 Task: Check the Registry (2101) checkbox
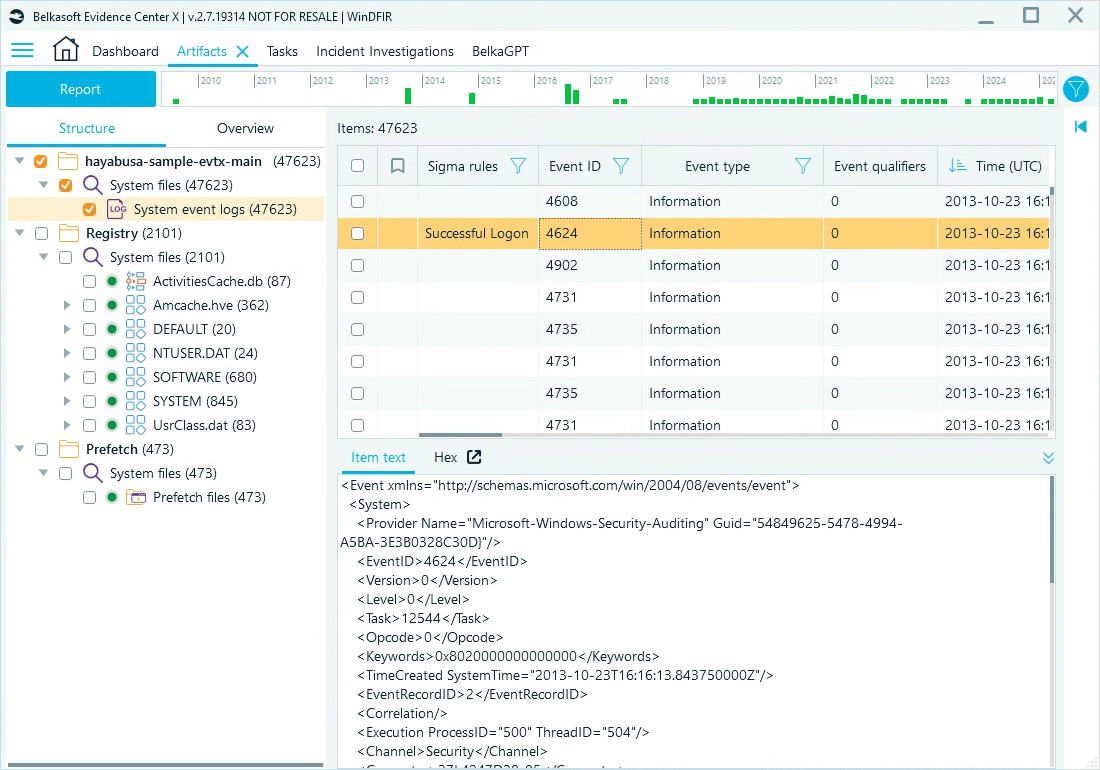point(41,234)
